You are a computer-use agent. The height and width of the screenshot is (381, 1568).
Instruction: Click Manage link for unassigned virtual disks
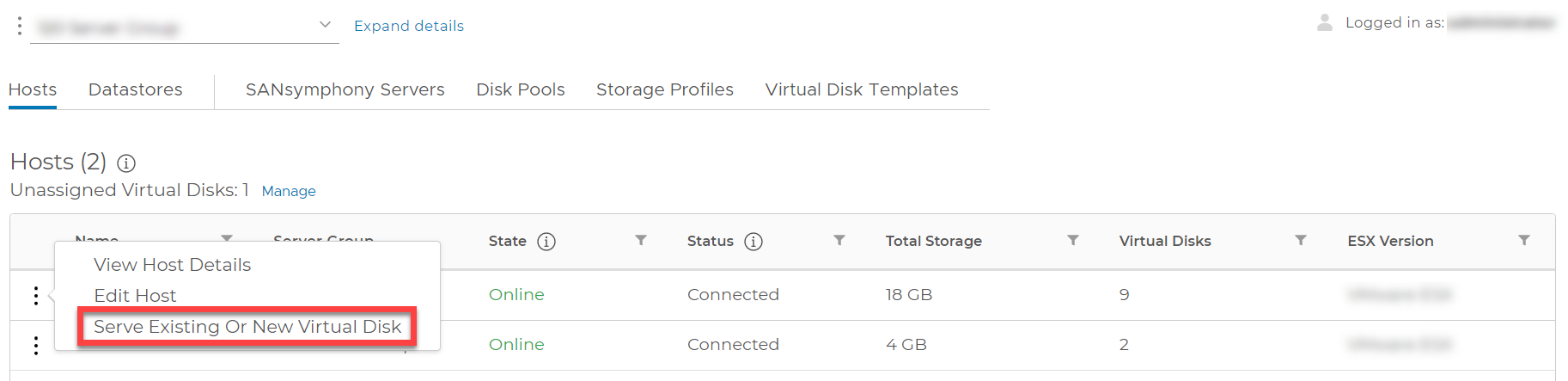click(x=289, y=191)
